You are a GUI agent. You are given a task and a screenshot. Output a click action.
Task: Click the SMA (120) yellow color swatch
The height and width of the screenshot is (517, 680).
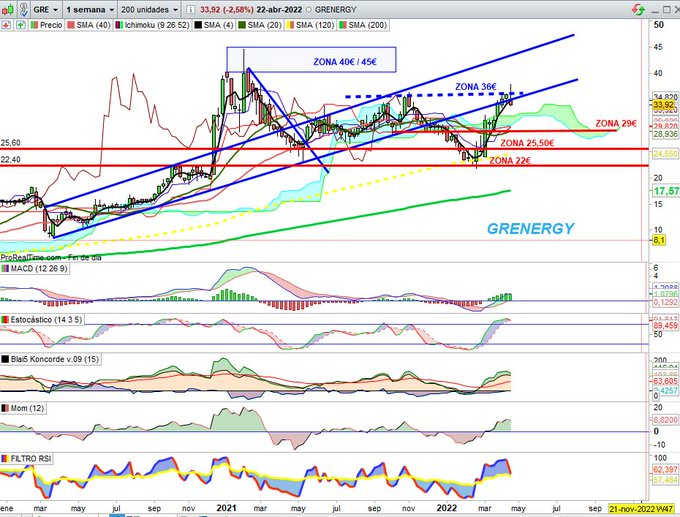click(x=291, y=25)
